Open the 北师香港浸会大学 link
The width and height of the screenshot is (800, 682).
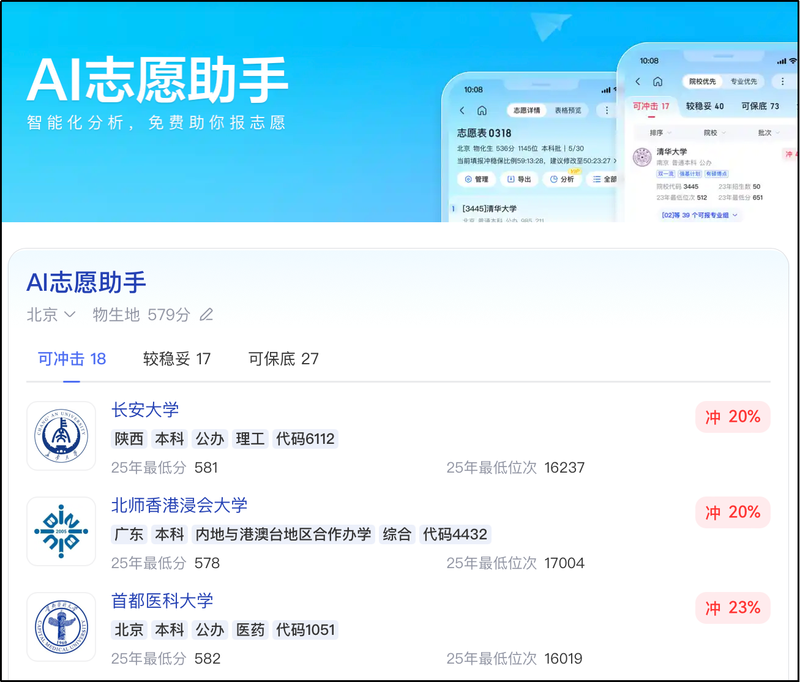[x=179, y=505]
